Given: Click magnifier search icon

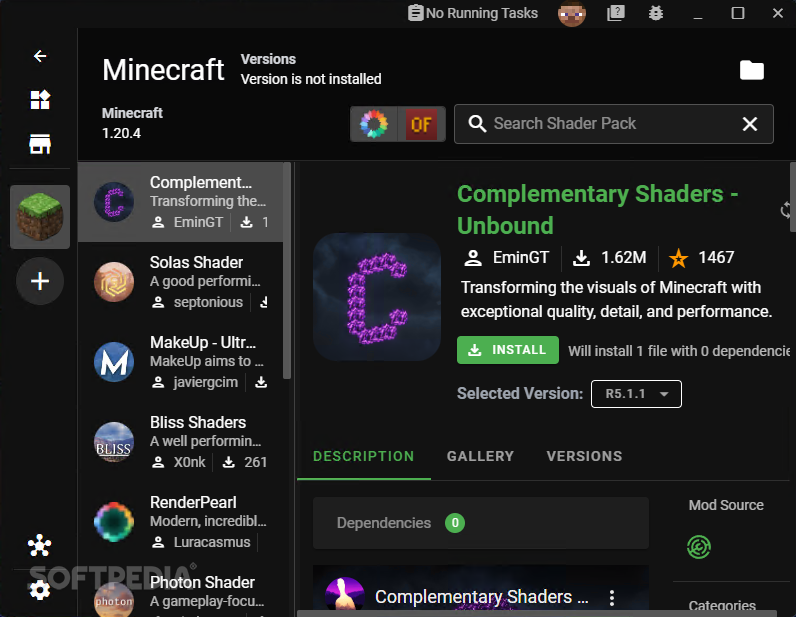Looking at the screenshot, I should (477, 123).
